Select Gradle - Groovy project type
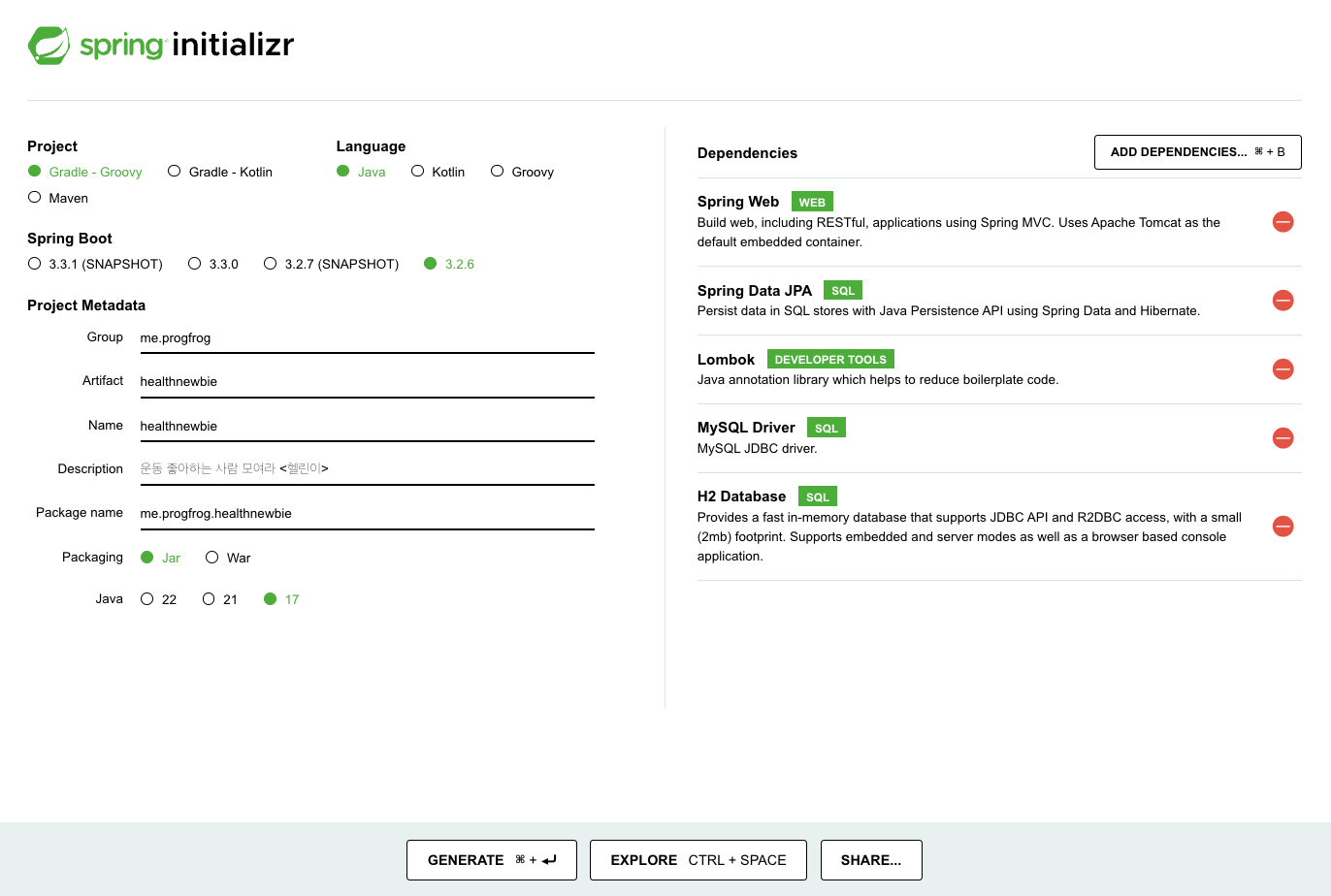The width and height of the screenshot is (1331, 896). pyautogui.click(x=85, y=172)
